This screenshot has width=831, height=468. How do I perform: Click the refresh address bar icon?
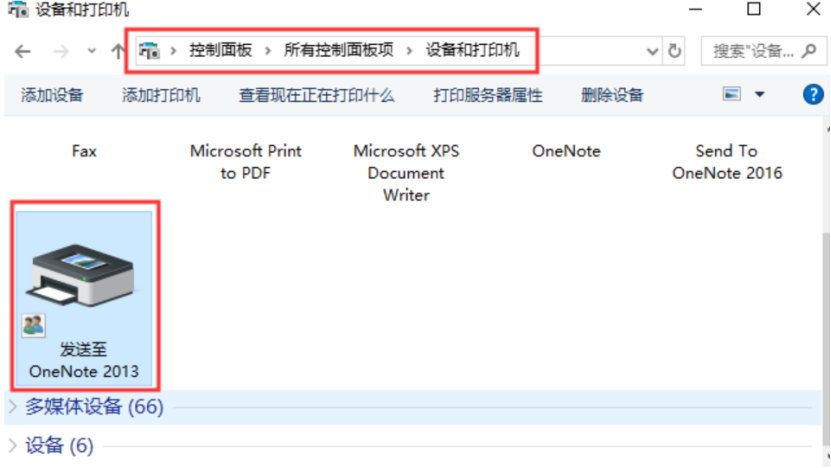tap(675, 50)
